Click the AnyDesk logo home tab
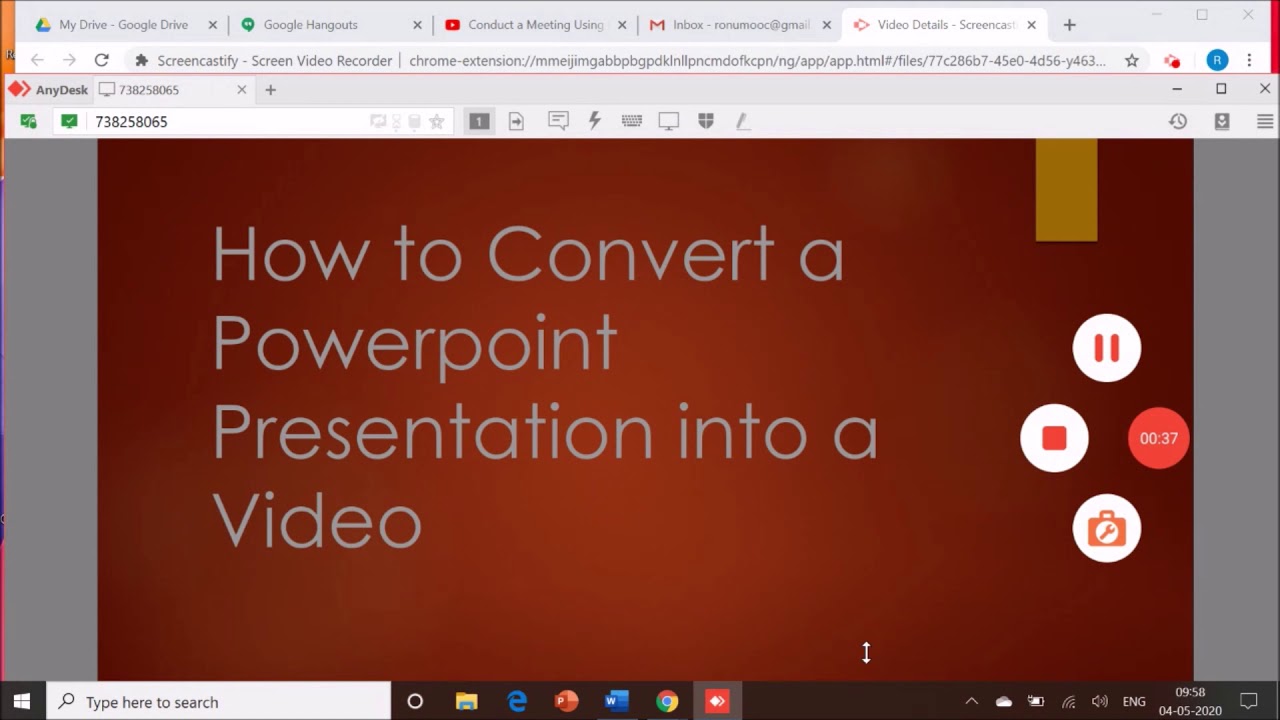Screen dimensions: 1280x720 coord(48,90)
